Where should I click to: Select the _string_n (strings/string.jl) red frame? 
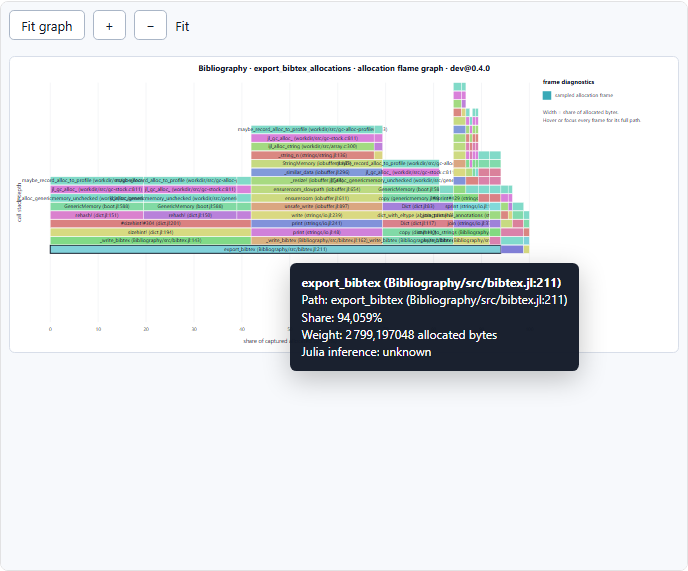click(312, 155)
